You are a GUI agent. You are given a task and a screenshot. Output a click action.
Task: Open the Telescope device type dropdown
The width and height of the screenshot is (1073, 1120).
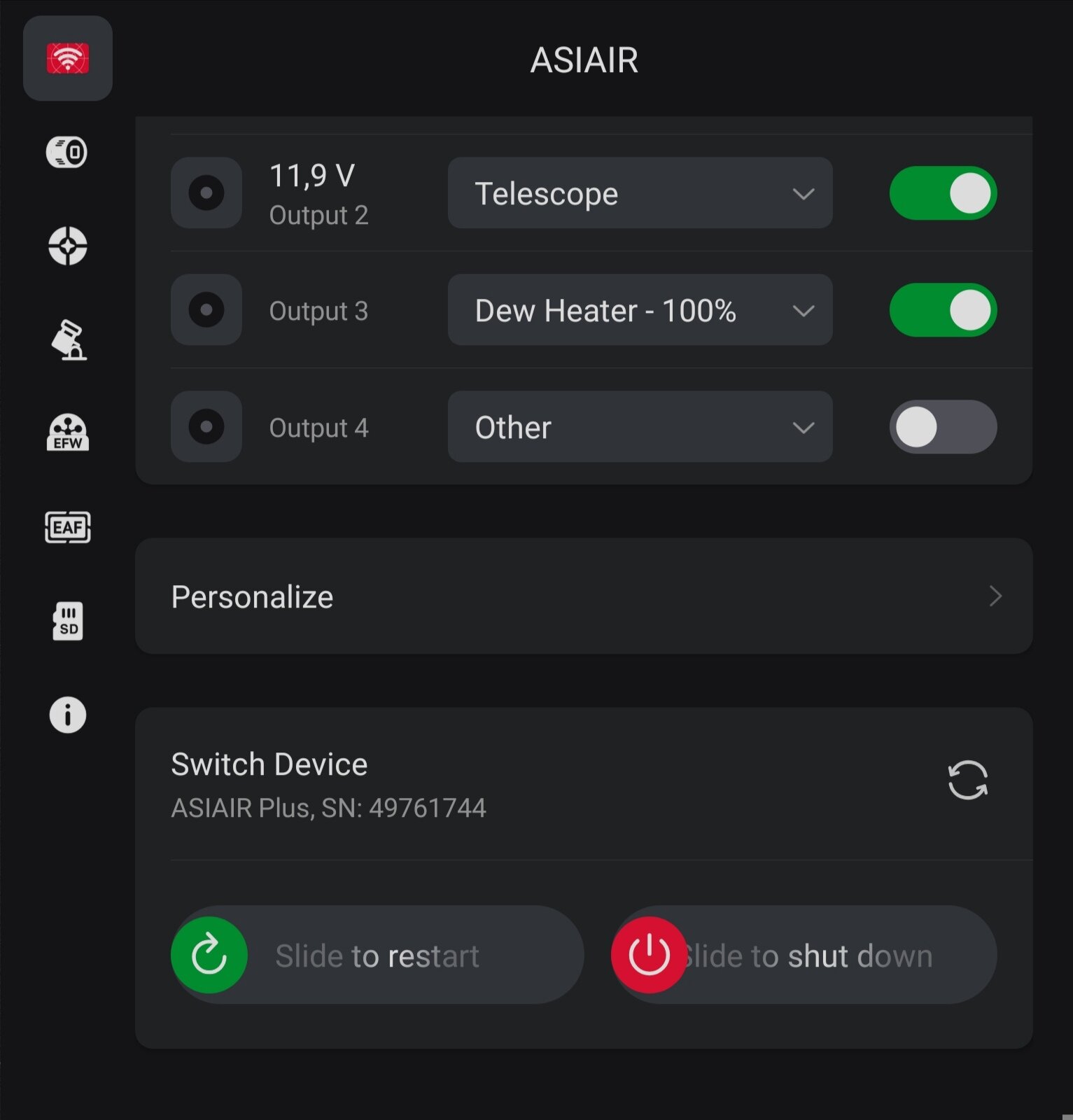640,193
